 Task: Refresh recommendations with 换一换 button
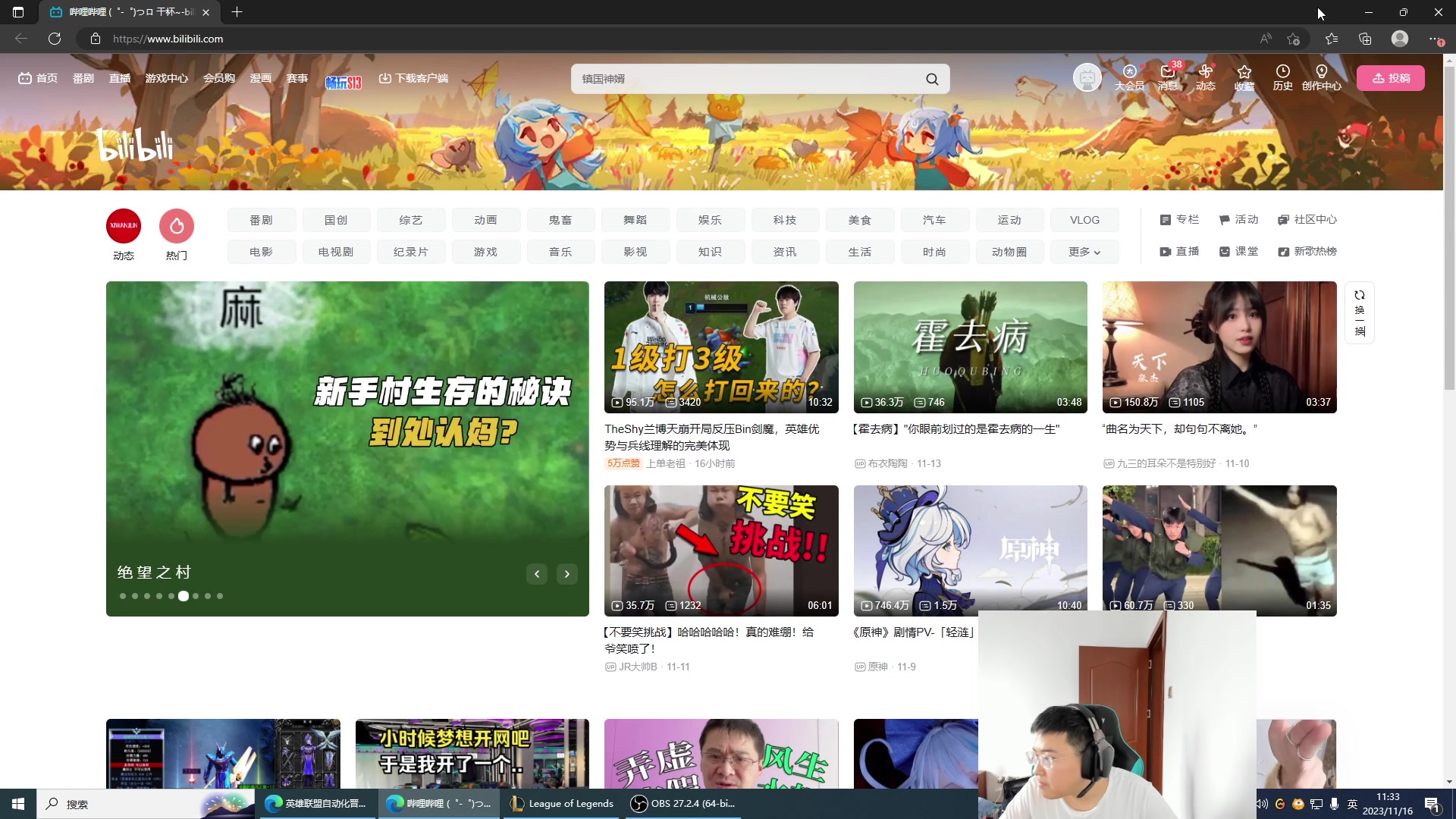(x=1360, y=312)
